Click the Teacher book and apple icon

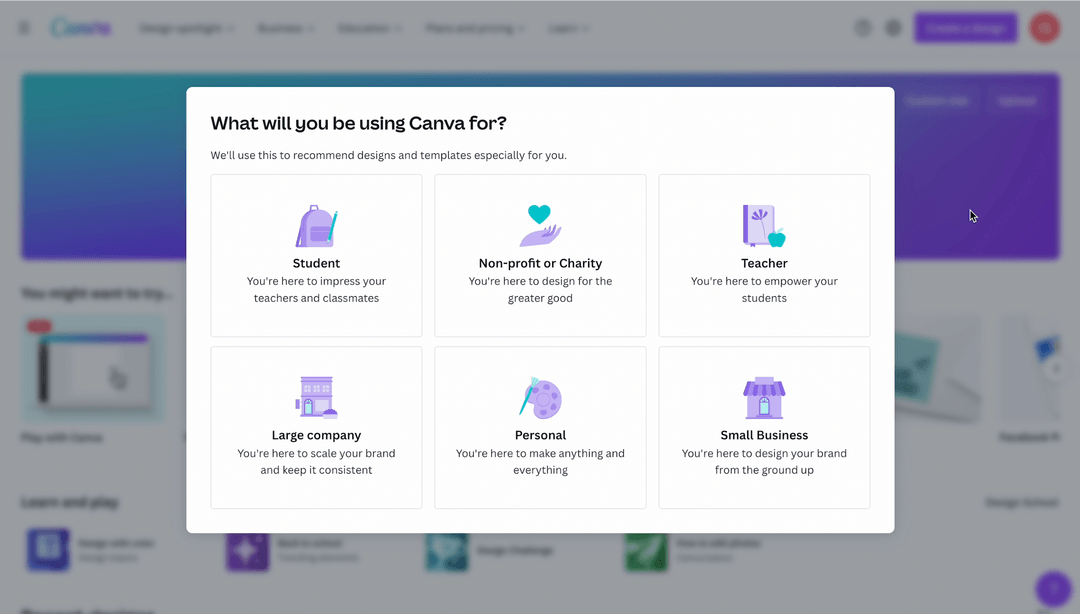coord(764,226)
